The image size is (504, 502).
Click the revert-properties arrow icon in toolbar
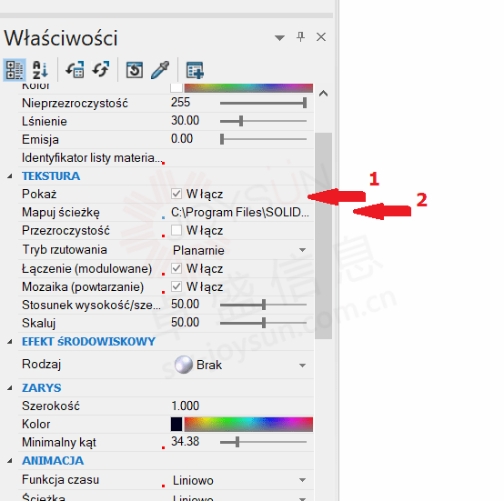click(75, 70)
